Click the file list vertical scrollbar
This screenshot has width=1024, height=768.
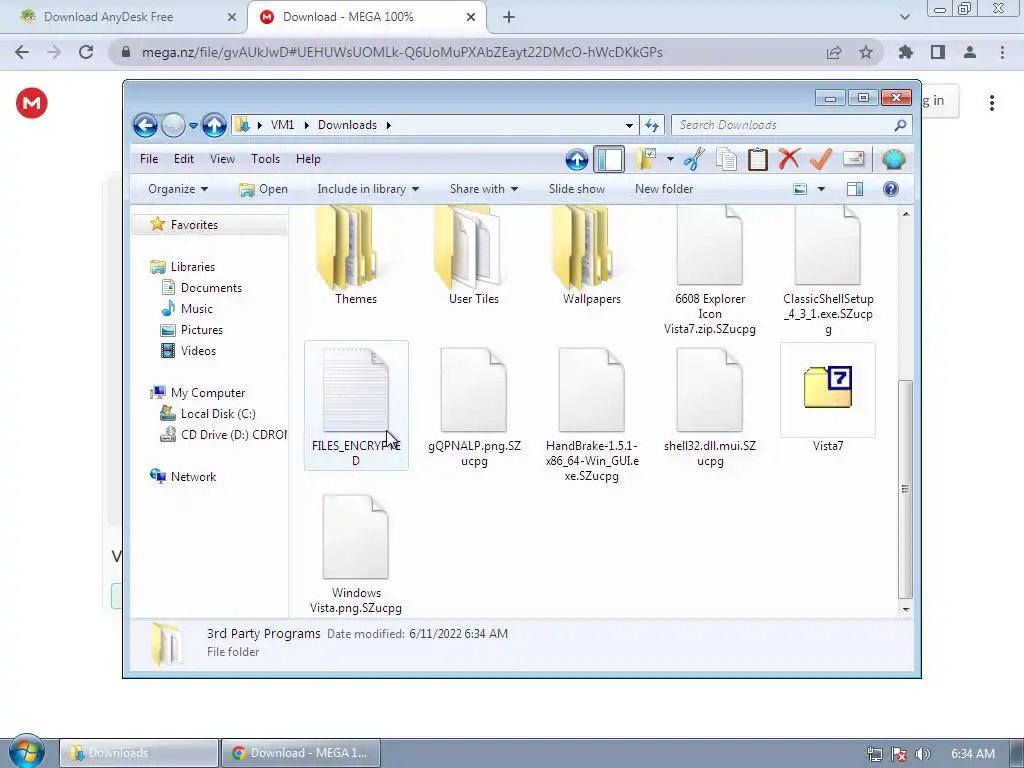pyautogui.click(x=905, y=488)
